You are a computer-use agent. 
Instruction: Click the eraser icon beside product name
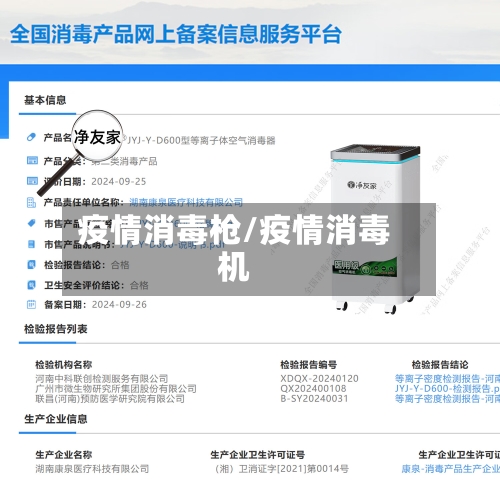31,137
